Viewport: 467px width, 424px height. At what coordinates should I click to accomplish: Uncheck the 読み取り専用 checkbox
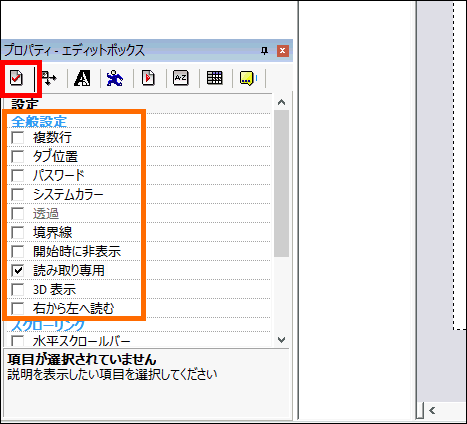(17, 270)
